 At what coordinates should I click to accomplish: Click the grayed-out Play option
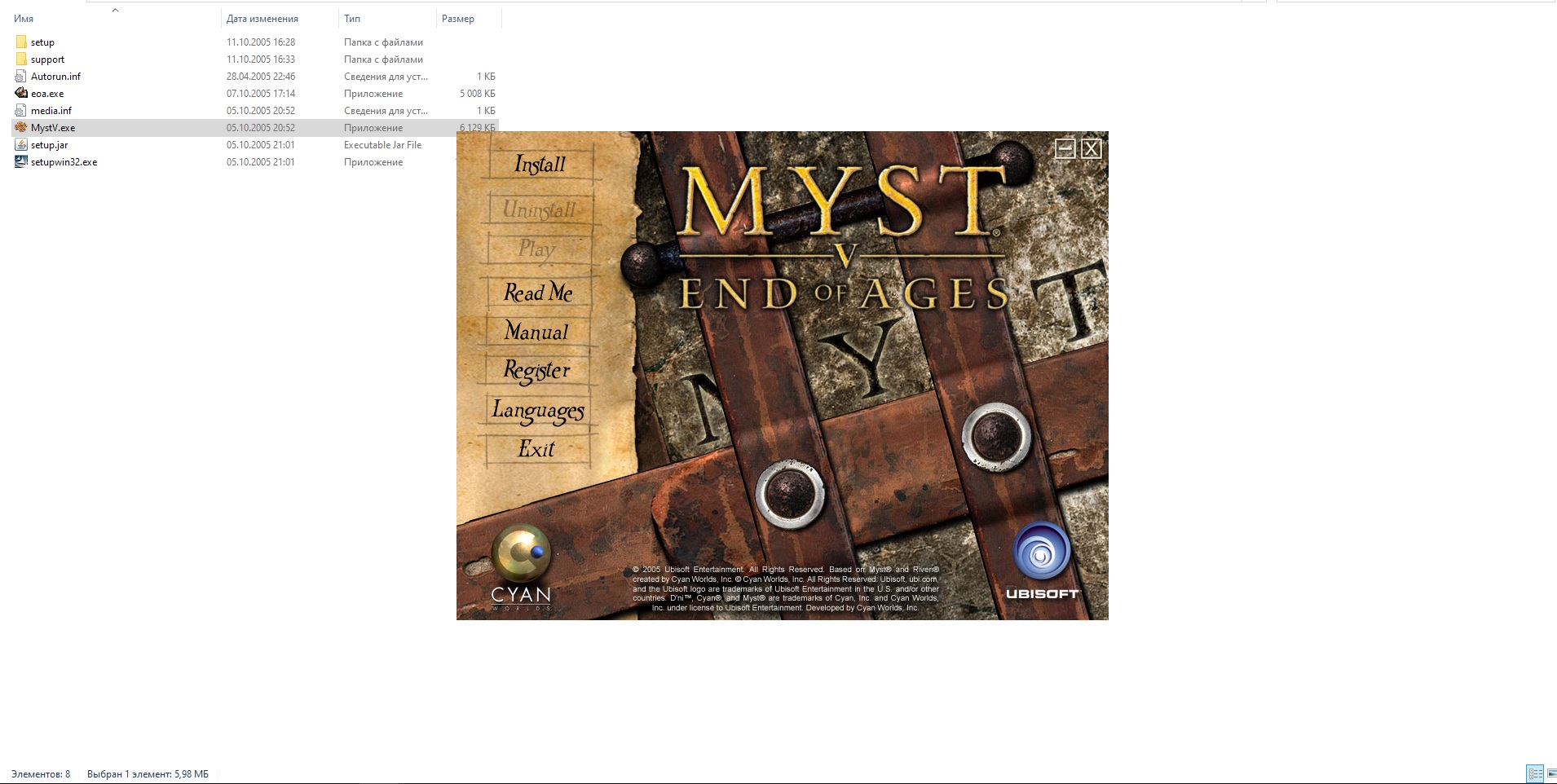click(536, 249)
